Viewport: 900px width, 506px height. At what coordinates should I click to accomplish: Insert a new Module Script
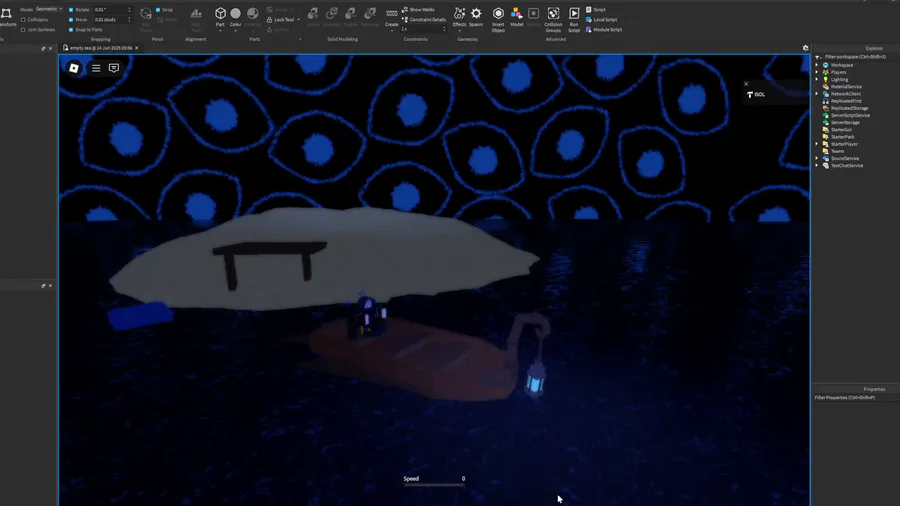pyautogui.click(x=603, y=30)
